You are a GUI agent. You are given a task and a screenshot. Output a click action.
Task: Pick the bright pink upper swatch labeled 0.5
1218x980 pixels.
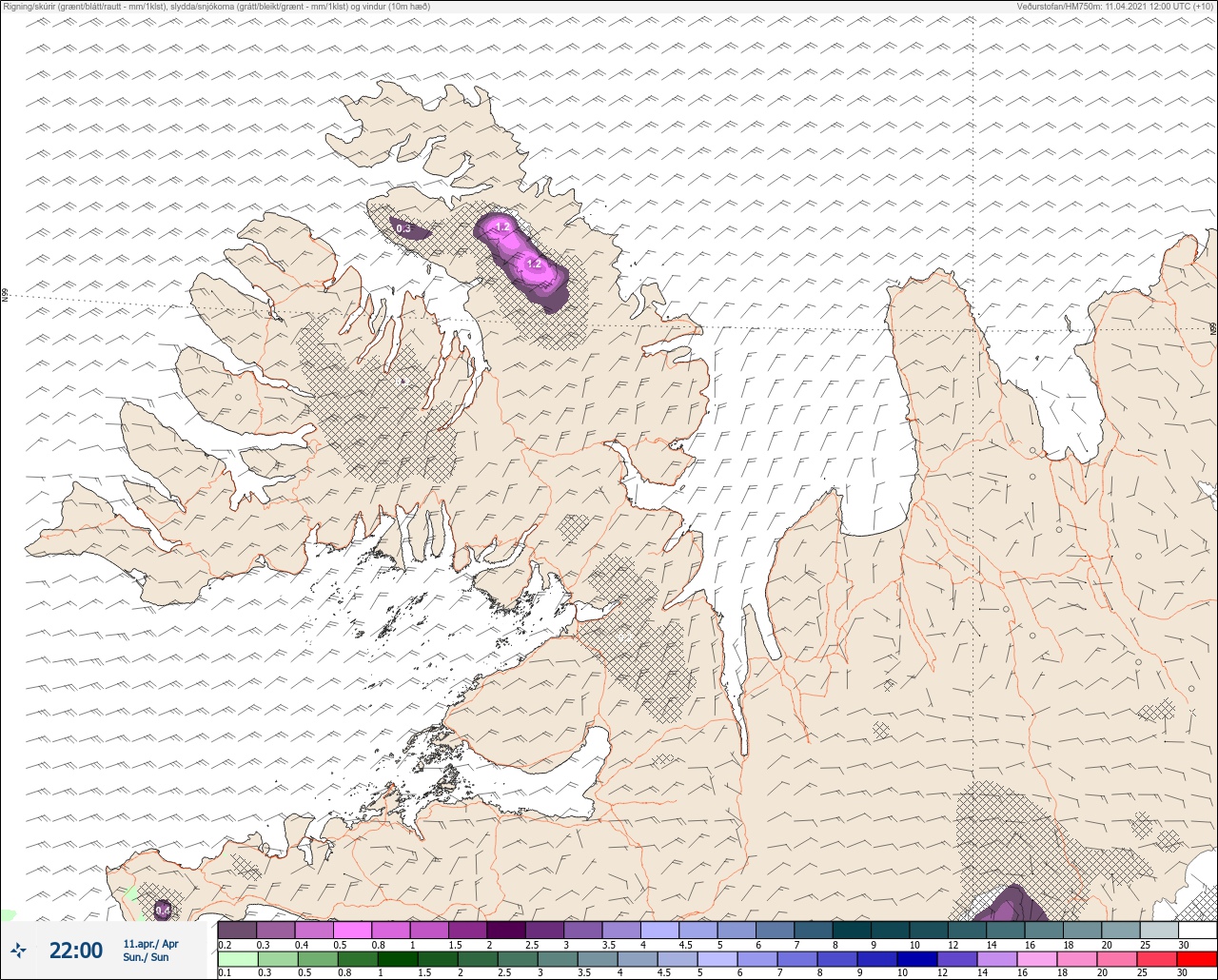[352, 930]
